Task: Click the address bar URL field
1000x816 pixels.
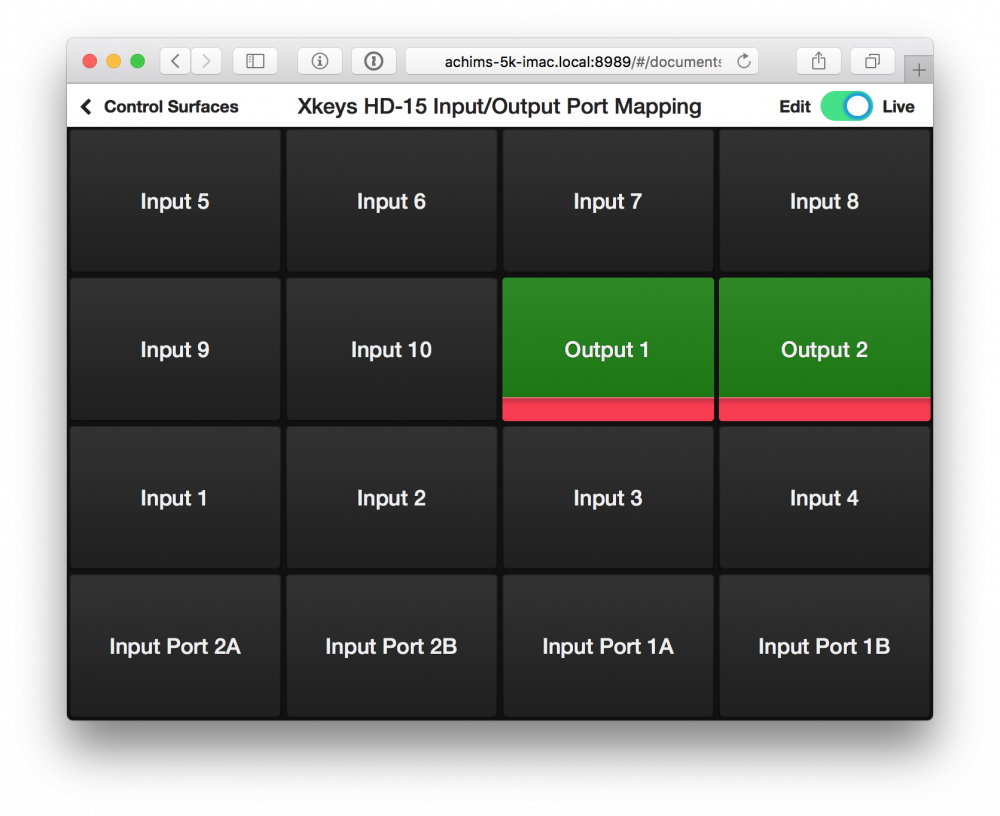Action: [582, 61]
